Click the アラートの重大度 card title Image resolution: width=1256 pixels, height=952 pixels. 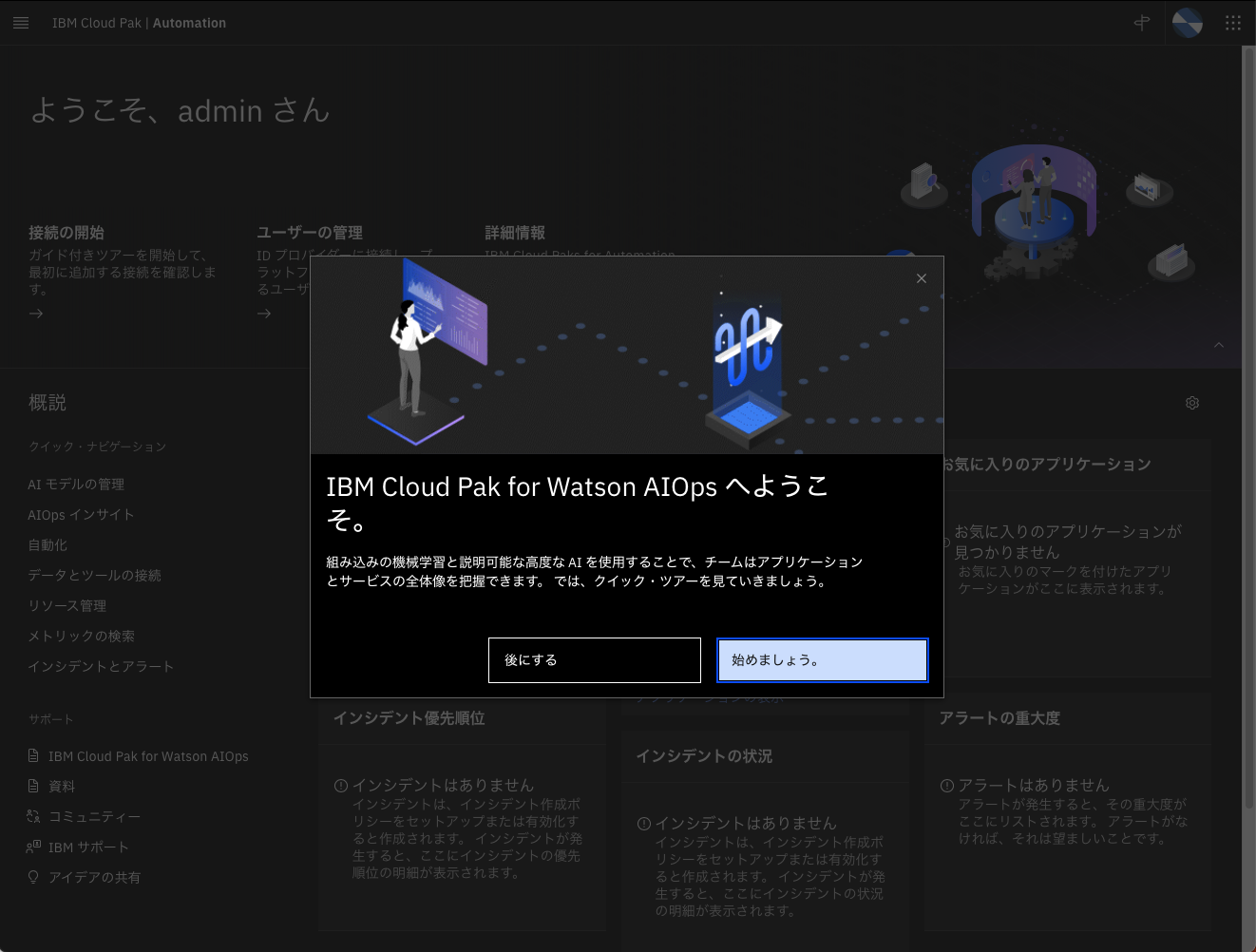coord(999,718)
